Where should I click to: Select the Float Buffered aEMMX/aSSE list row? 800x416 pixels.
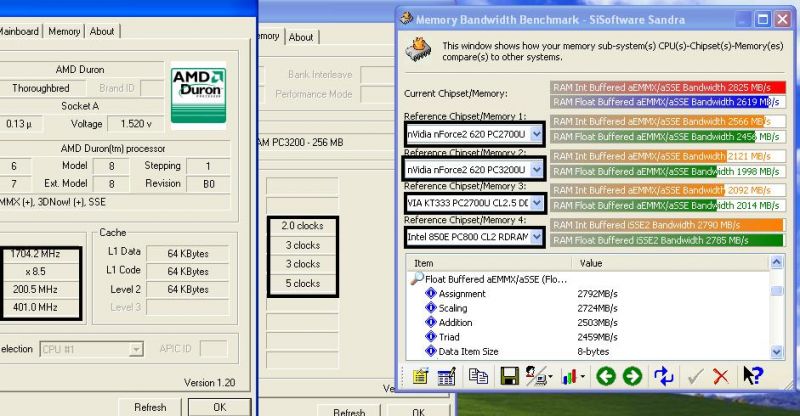click(x=588, y=279)
